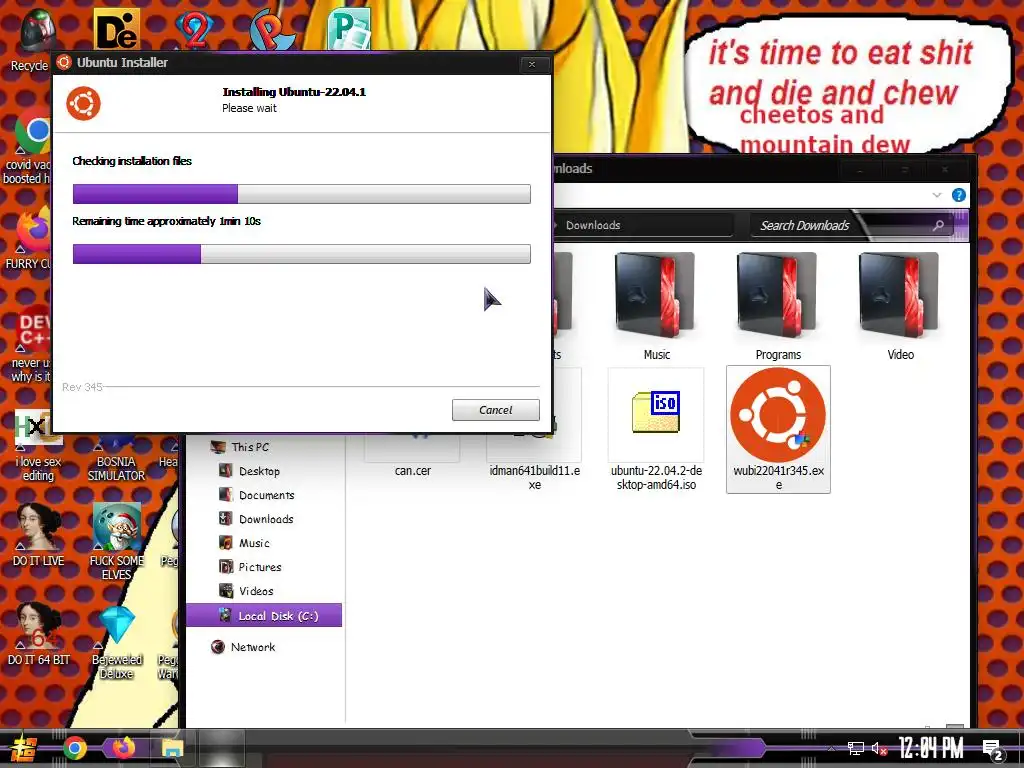Open Downloads in the navigation pane

266,519
